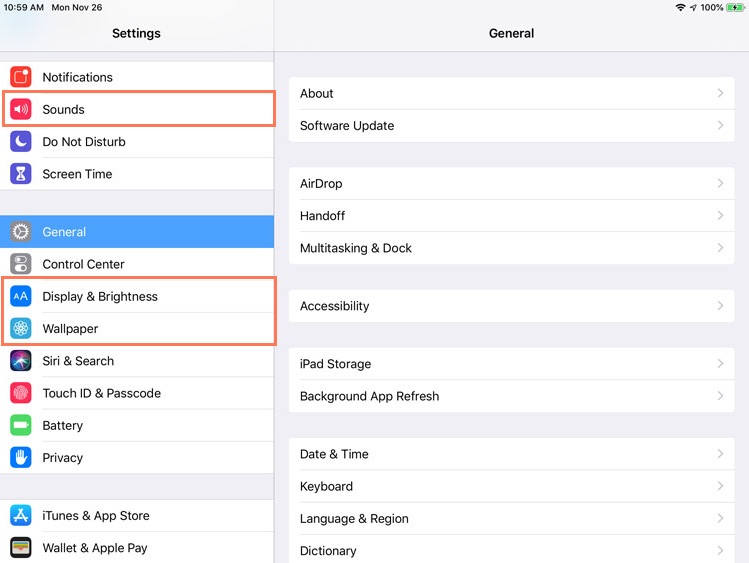749x563 pixels.
Task: Tap the Display & Brightness AA icon
Action: click(x=21, y=297)
